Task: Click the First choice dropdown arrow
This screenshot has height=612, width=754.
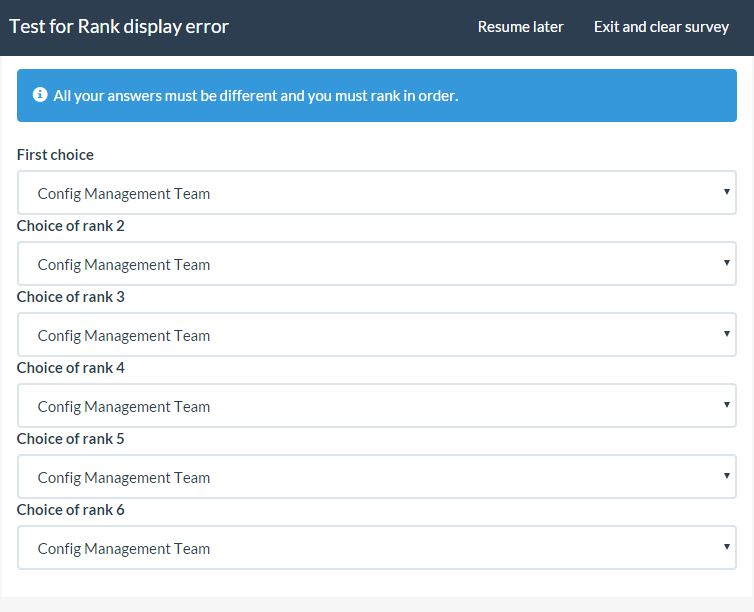Action: pyautogui.click(x=727, y=193)
